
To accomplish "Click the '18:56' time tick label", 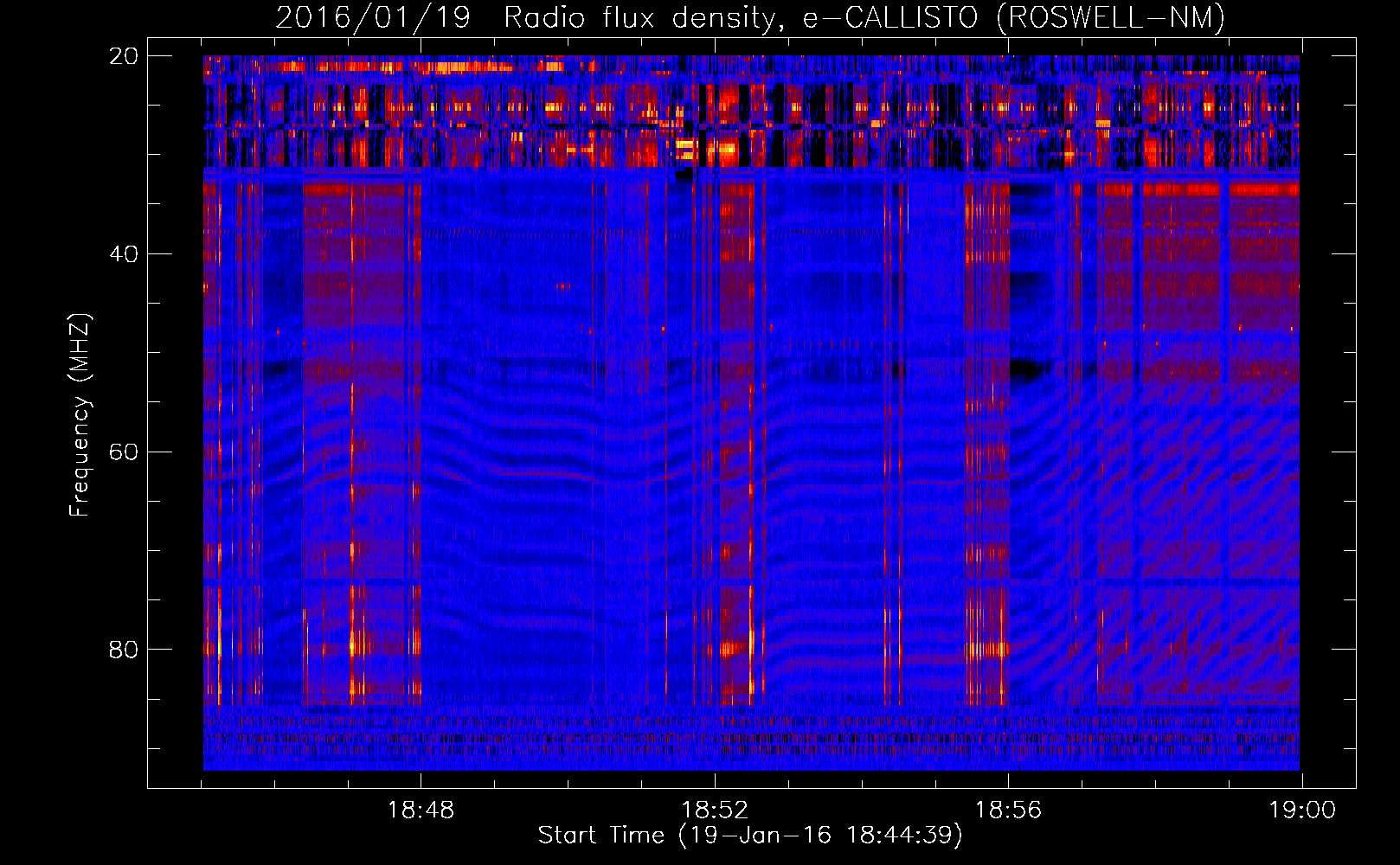I will click(1008, 811).
